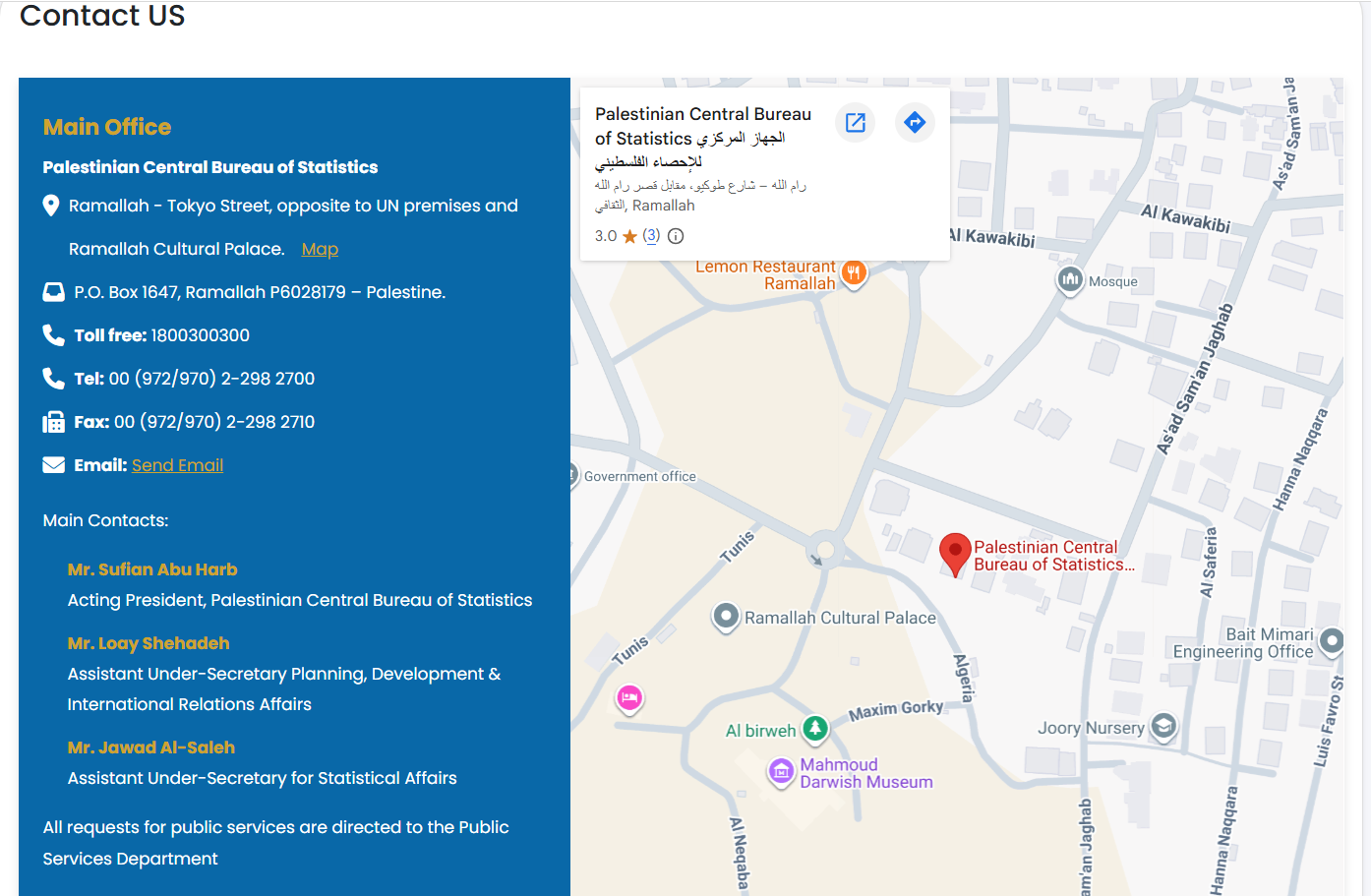Click the location pin icon beside address
This screenshot has height=896, width=1371.
click(x=51, y=206)
